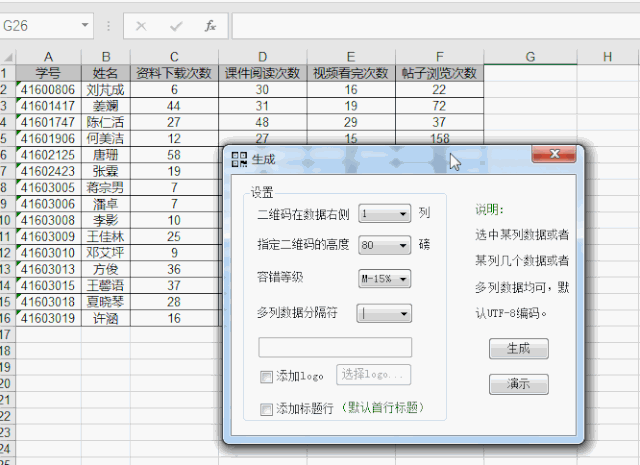Click the 帖子浏览次数 header cell
The image size is (640, 465).
click(440, 73)
